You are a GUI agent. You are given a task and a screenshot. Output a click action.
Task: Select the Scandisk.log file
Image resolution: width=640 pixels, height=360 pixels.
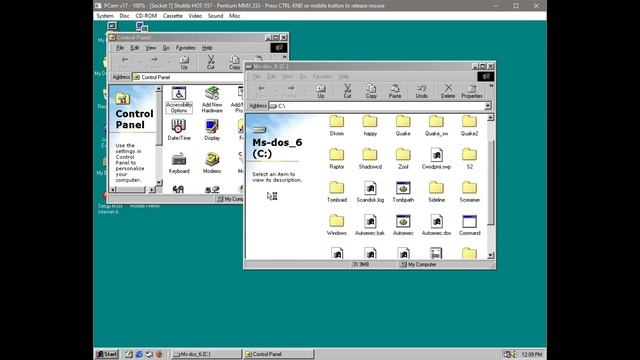pyautogui.click(x=370, y=191)
